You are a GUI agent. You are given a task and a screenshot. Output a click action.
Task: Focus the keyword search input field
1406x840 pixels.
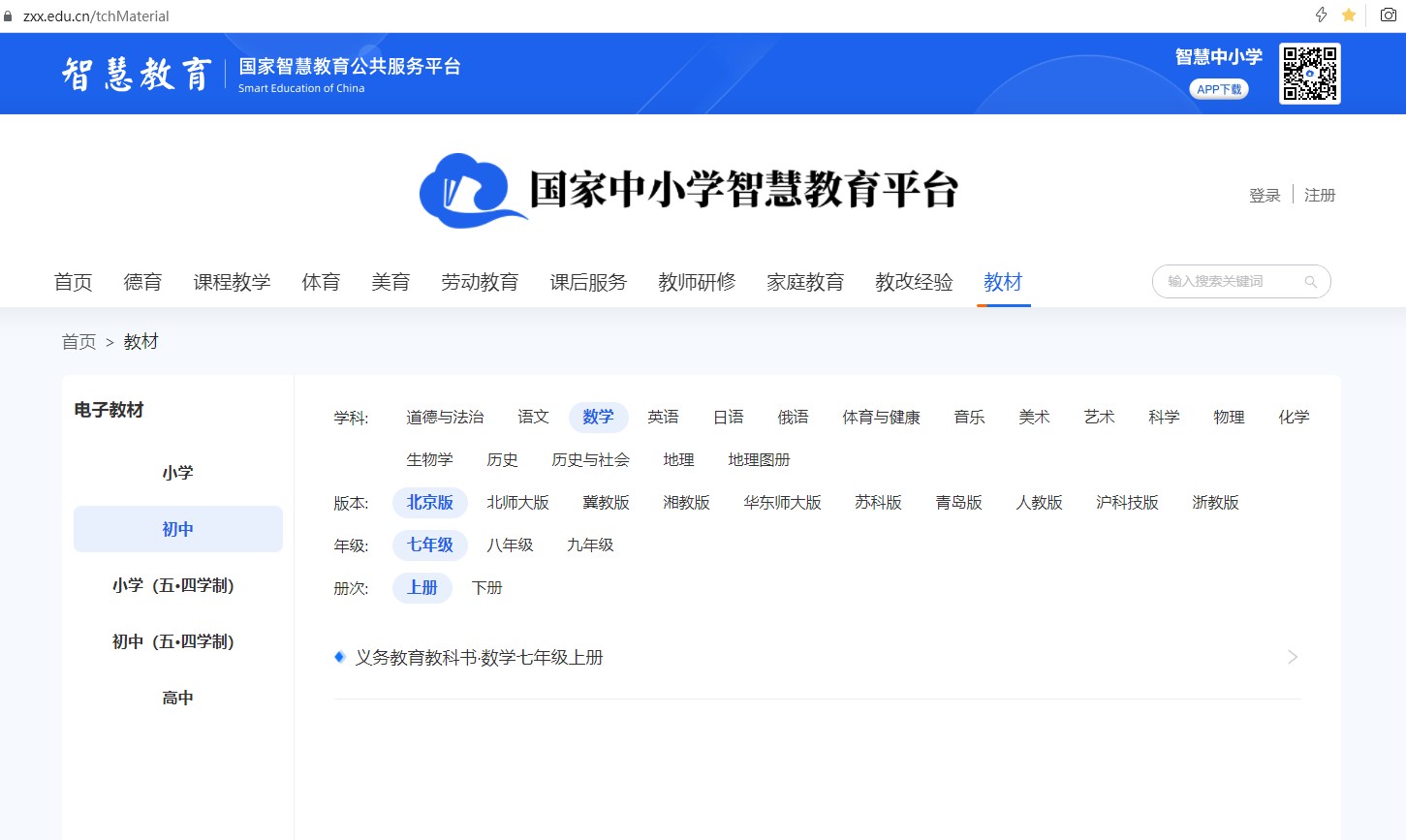[1241, 282]
